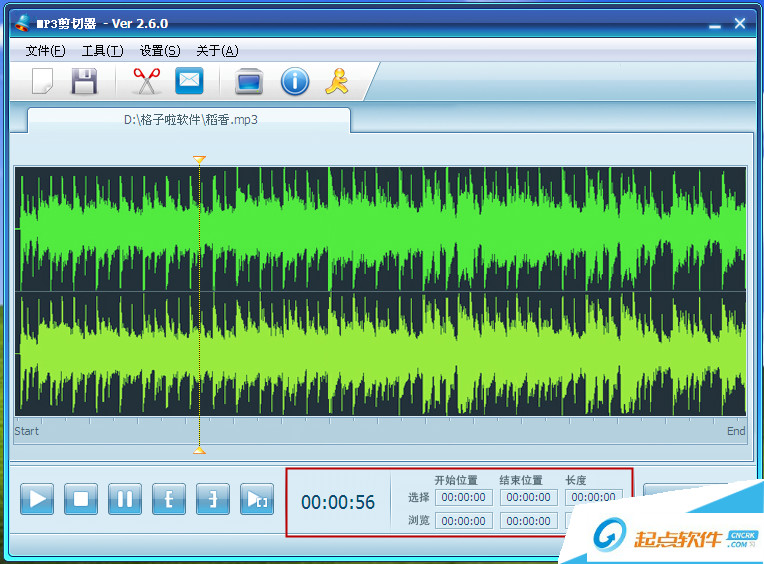Click the upper channel waveform
764x564 pixels.
click(380, 229)
